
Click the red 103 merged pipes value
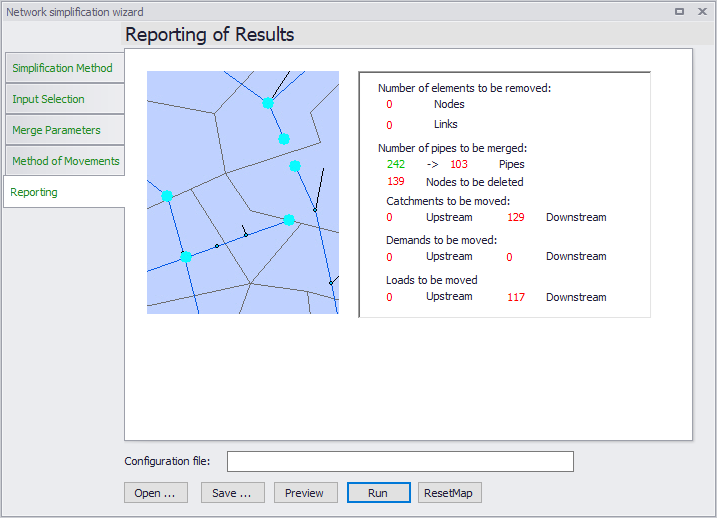click(459, 164)
